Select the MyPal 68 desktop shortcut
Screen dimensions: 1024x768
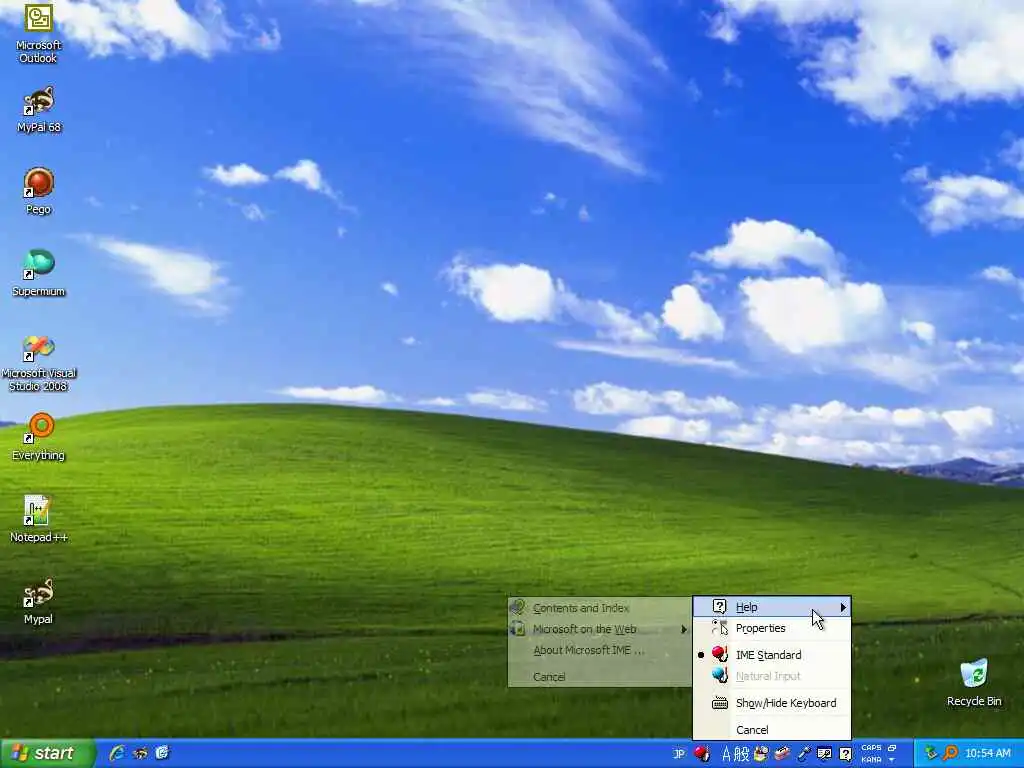(39, 109)
